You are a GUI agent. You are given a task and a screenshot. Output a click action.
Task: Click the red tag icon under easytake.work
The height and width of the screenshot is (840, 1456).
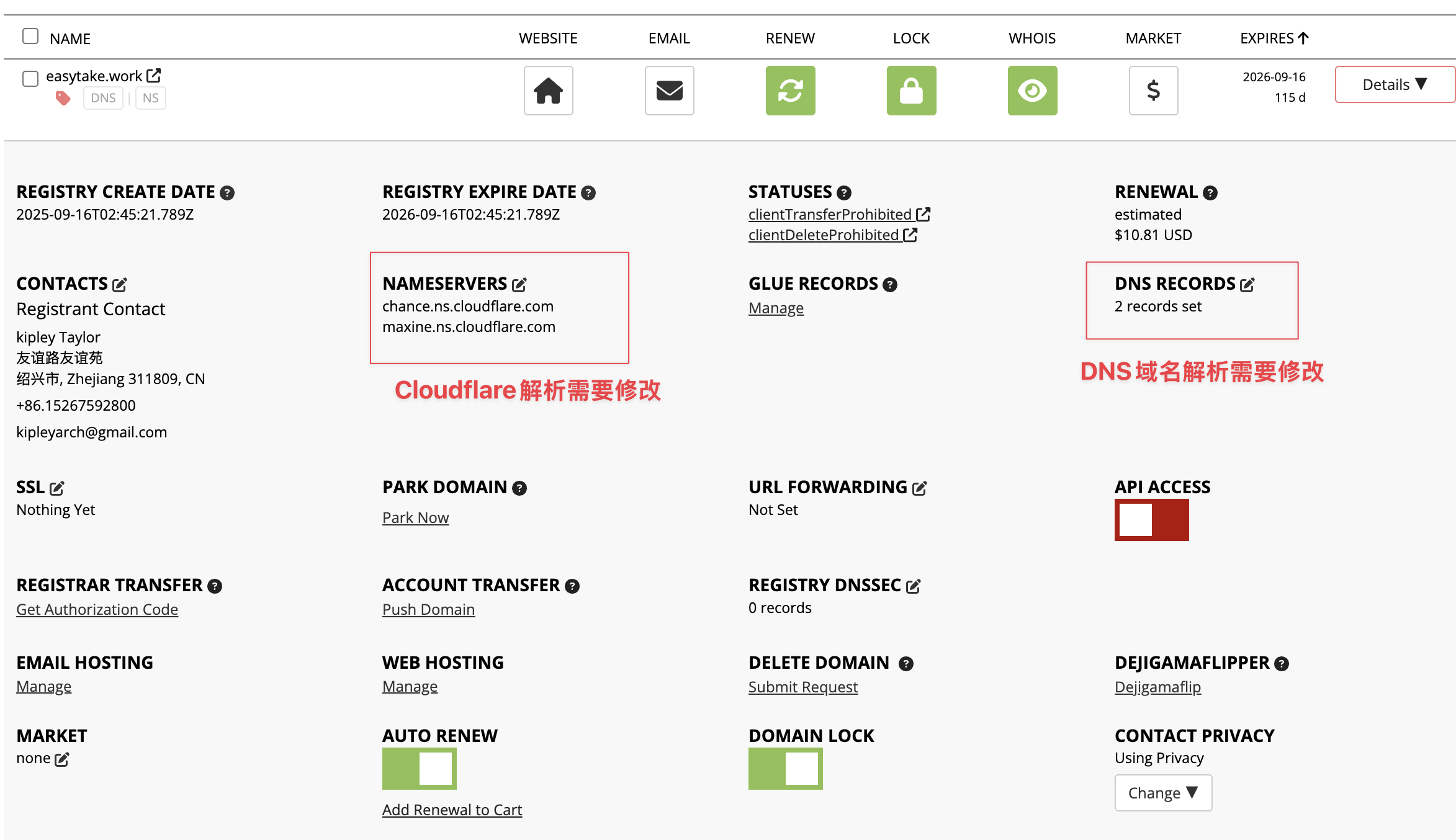63,98
